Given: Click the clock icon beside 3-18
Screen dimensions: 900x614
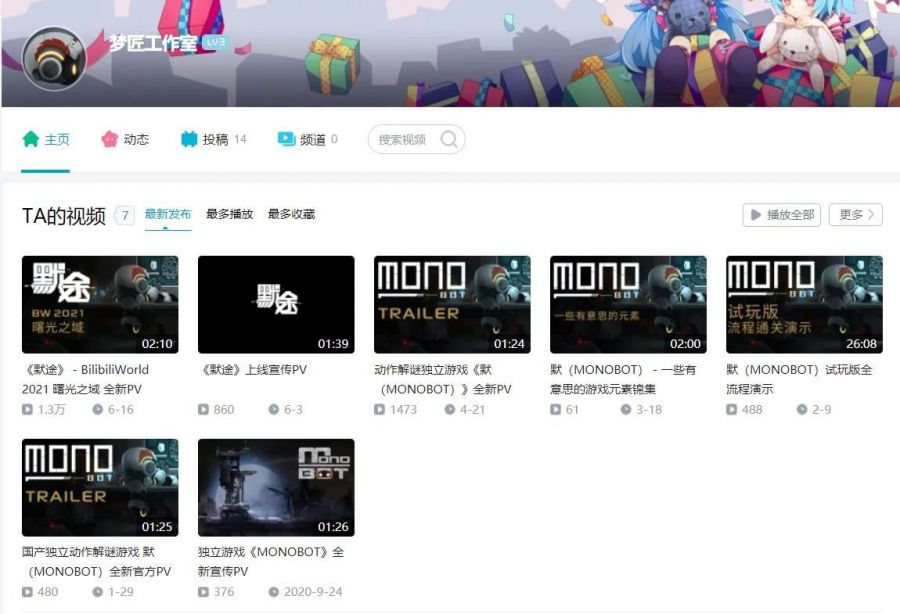Looking at the screenshot, I should point(626,410).
